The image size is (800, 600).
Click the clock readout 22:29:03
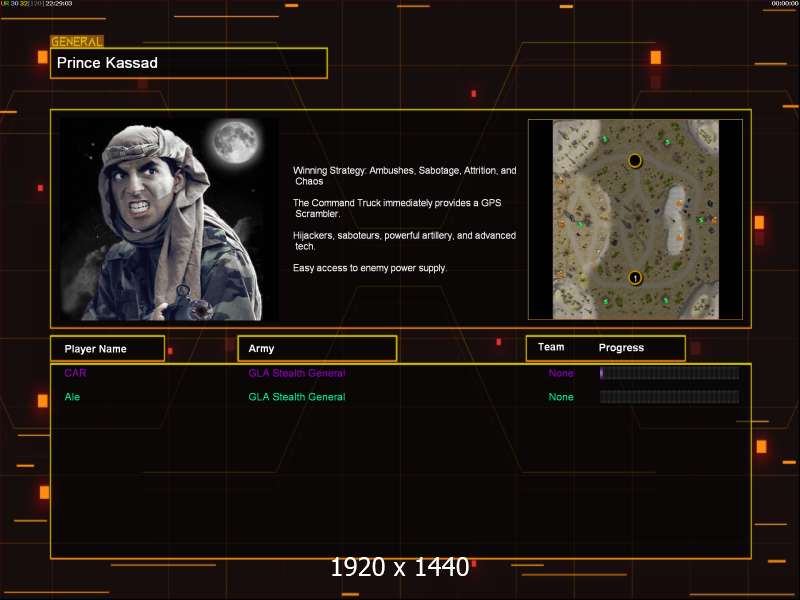[x=59, y=4]
